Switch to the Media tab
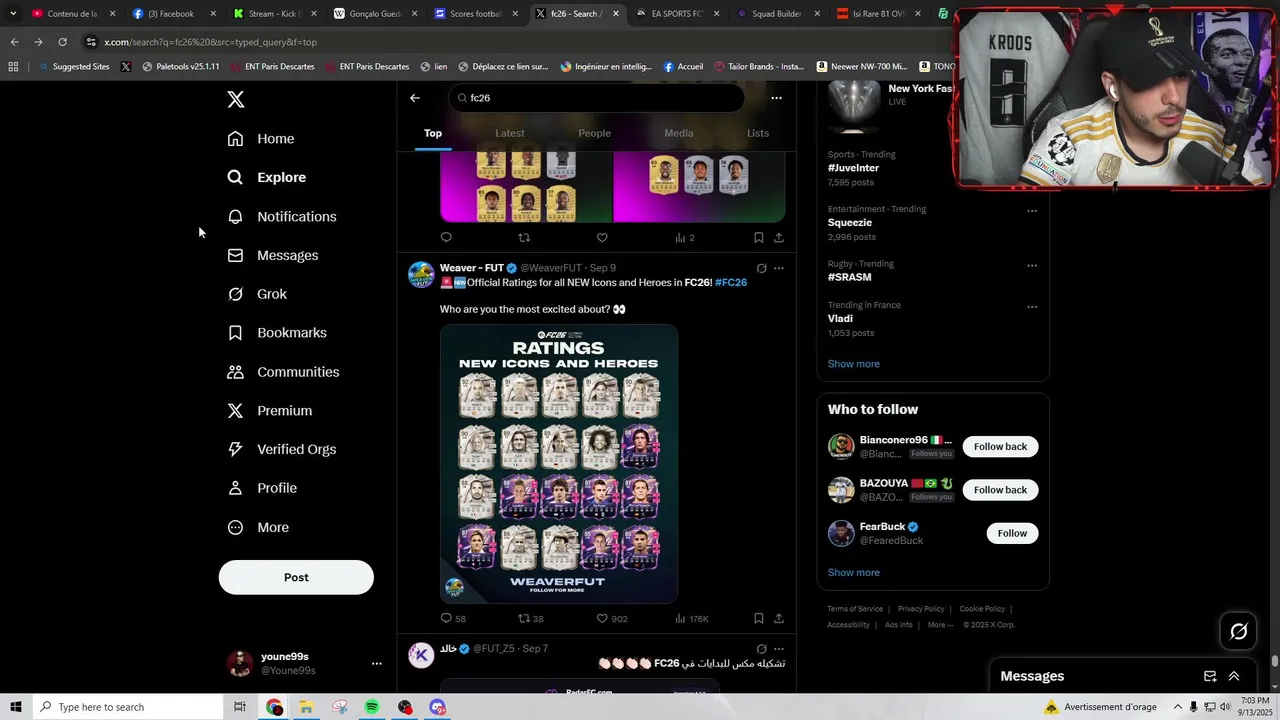The height and width of the screenshot is (720, 1280). click(x=679, y=133)
